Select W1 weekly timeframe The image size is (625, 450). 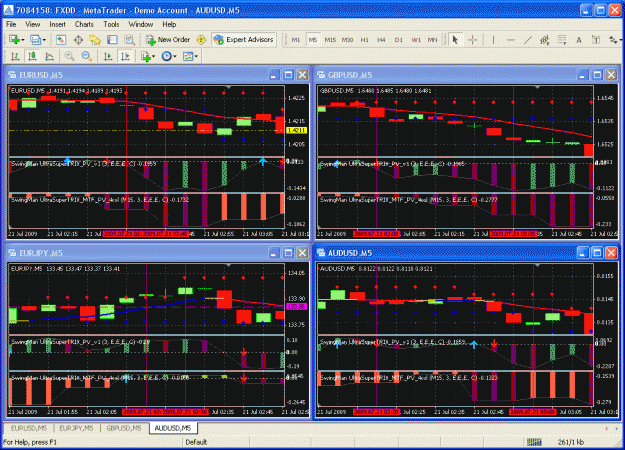pos(416,40)
